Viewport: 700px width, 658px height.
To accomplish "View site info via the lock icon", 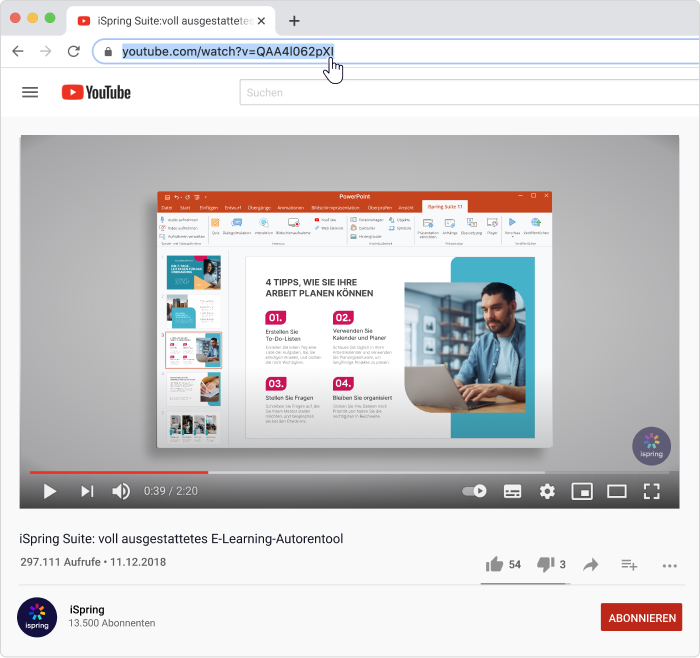I will pyautogui.click(x=108, y=52).
